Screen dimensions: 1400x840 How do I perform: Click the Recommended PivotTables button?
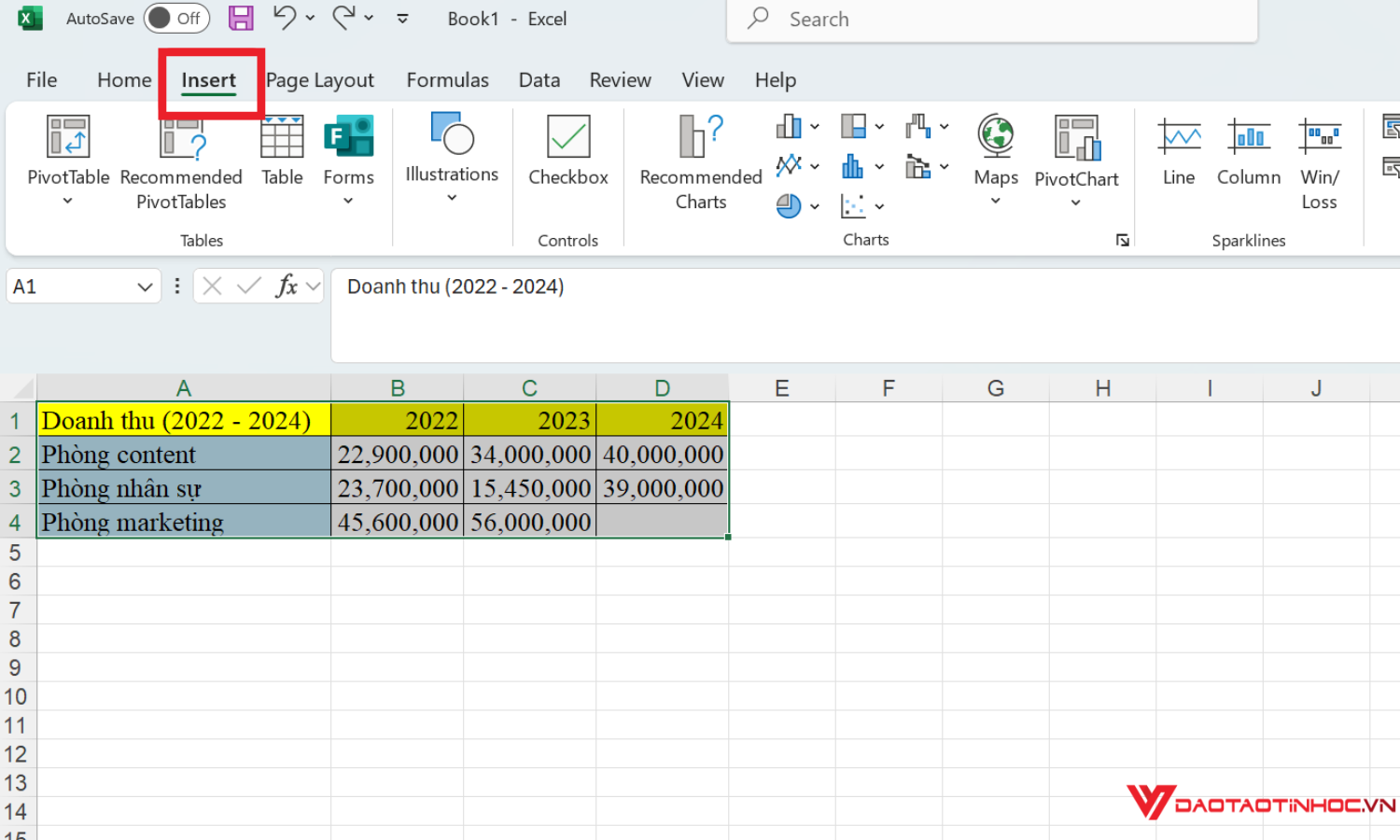181,161
